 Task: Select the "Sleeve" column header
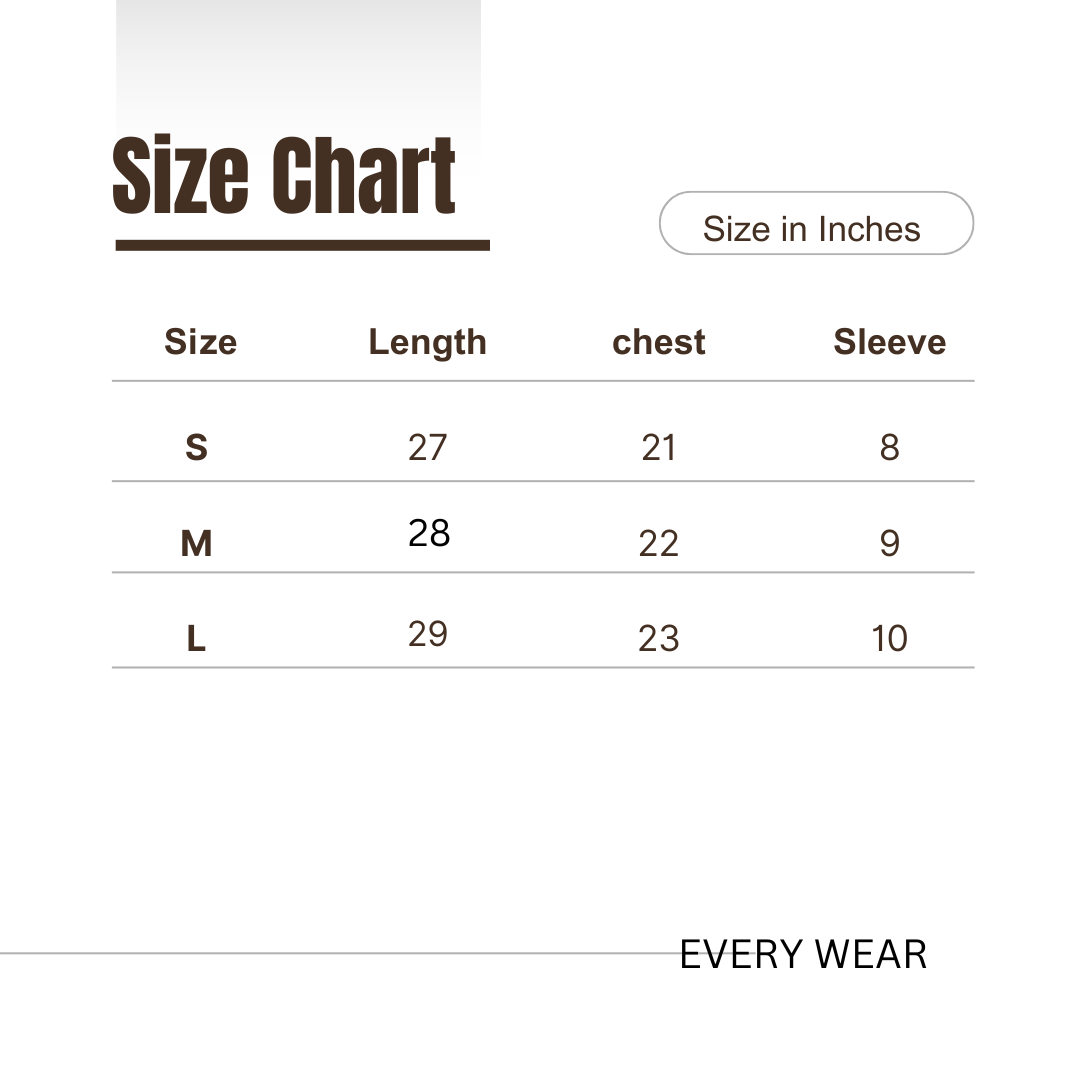(889, 342)
